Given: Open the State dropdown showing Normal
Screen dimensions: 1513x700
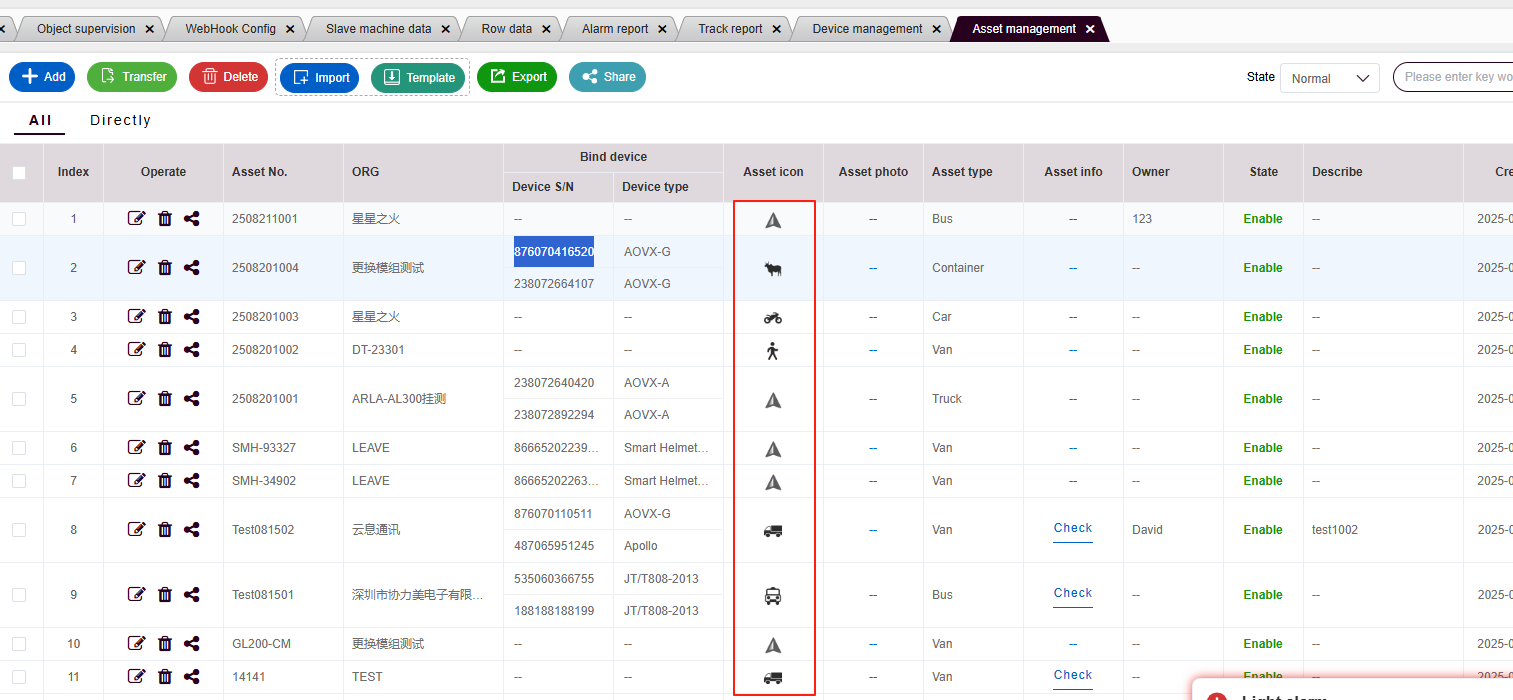Looking at the screenshot, I should click(1329, 78).
